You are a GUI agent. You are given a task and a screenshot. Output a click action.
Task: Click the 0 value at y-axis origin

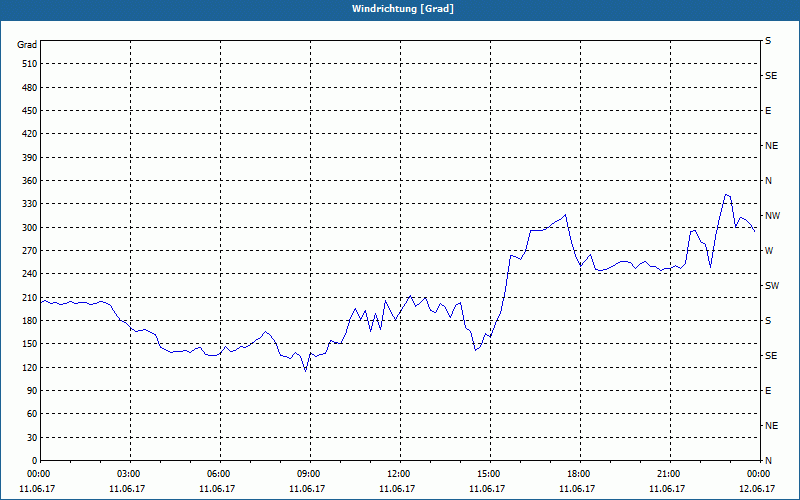click(x=35, y=461)
